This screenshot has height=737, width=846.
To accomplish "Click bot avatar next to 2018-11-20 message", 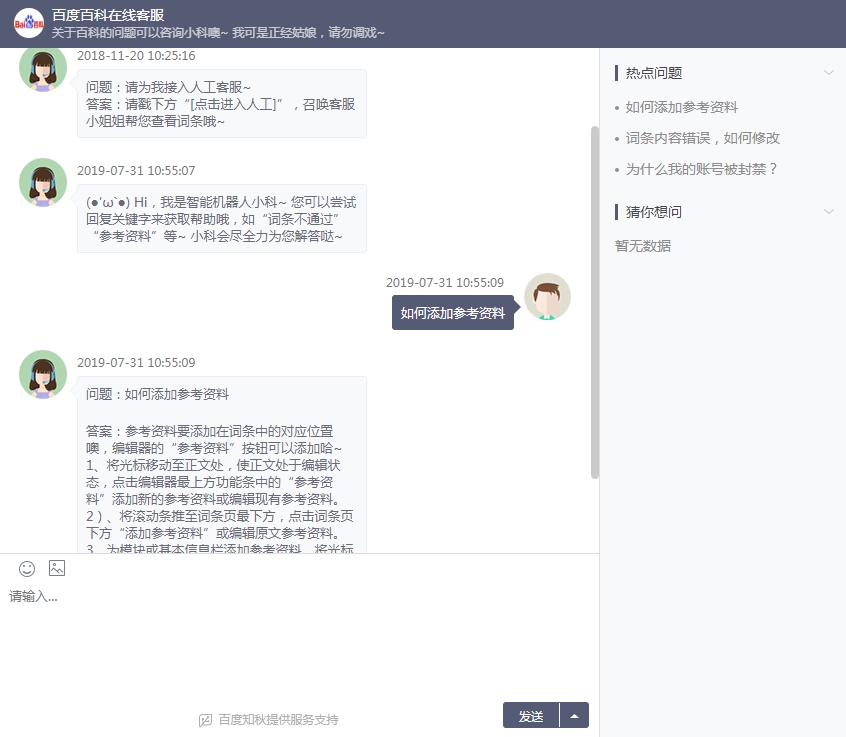I will pos(43,69).
